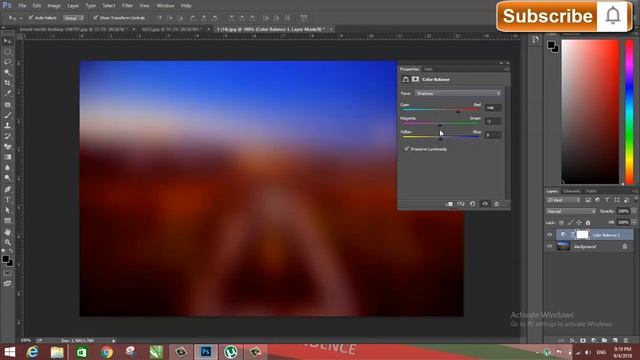Select the Hand tool

point(7,232)
